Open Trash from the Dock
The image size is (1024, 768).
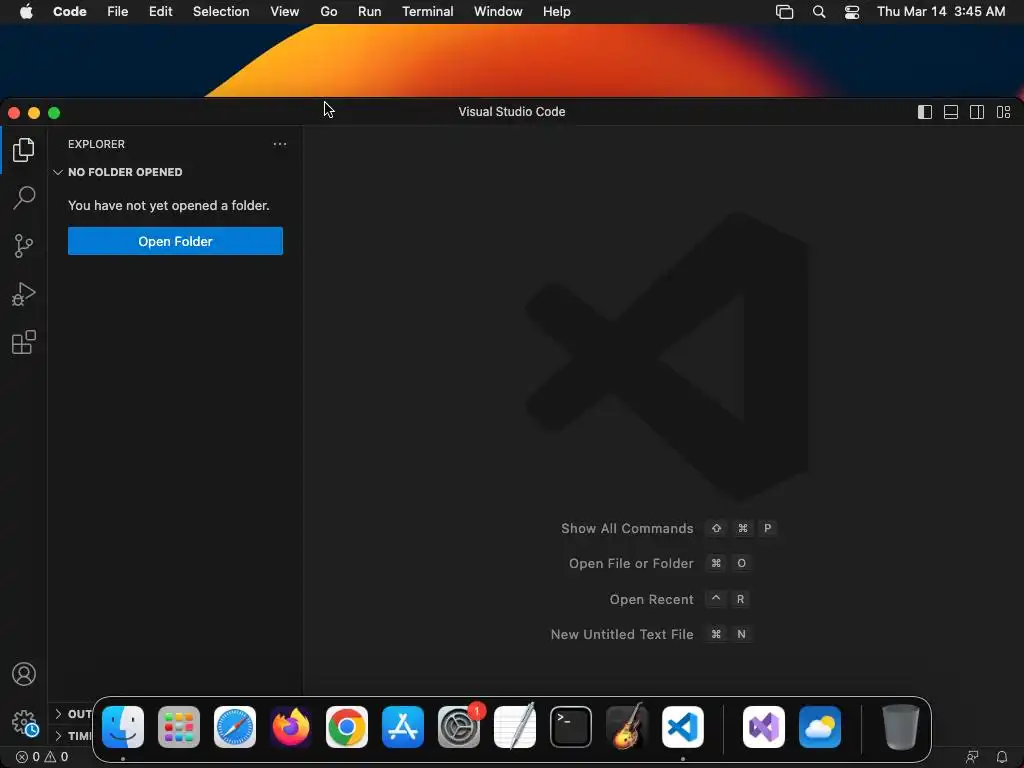(x=901, y=727)
